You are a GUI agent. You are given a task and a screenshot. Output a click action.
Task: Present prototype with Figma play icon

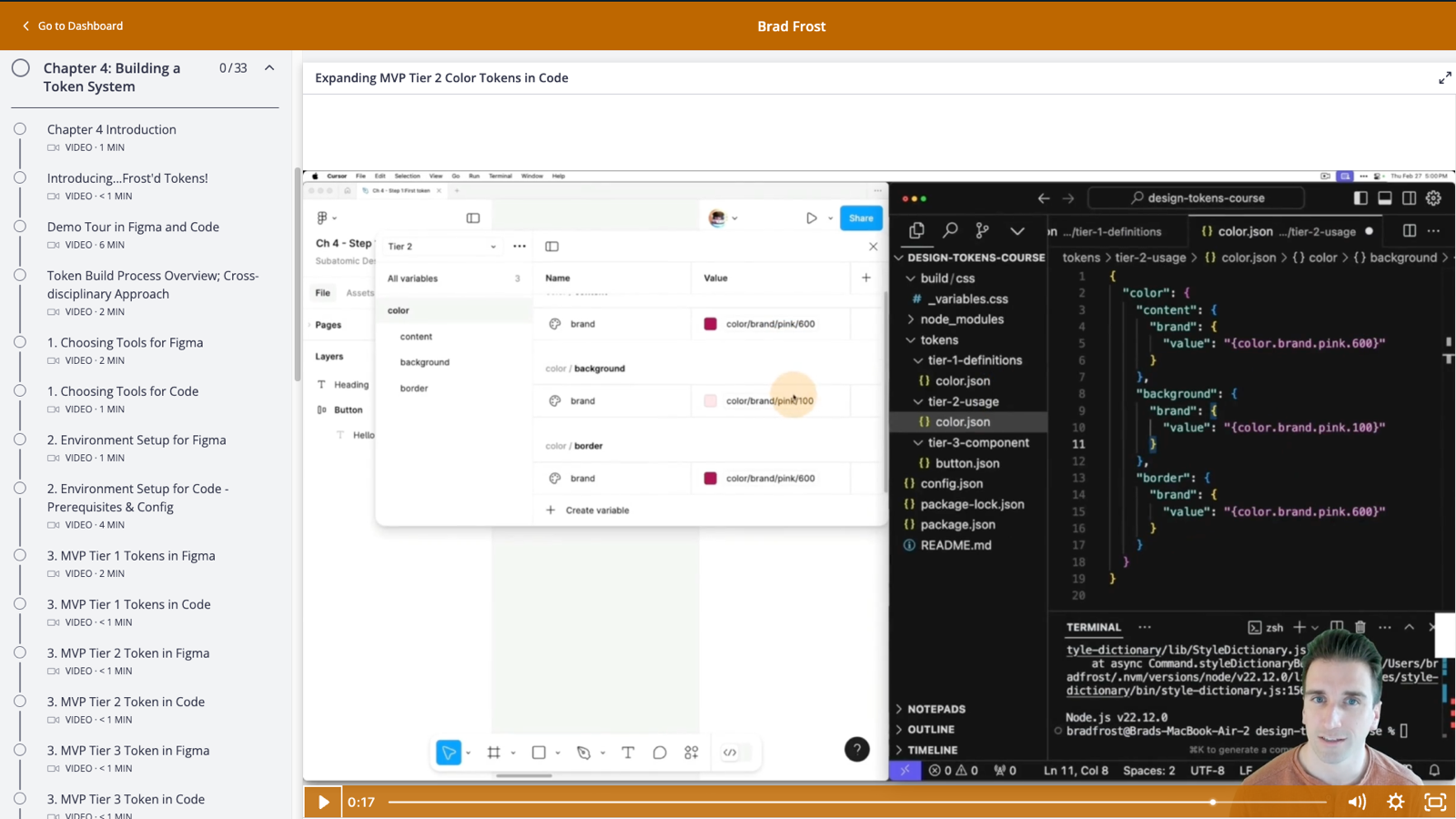point(812,218)
